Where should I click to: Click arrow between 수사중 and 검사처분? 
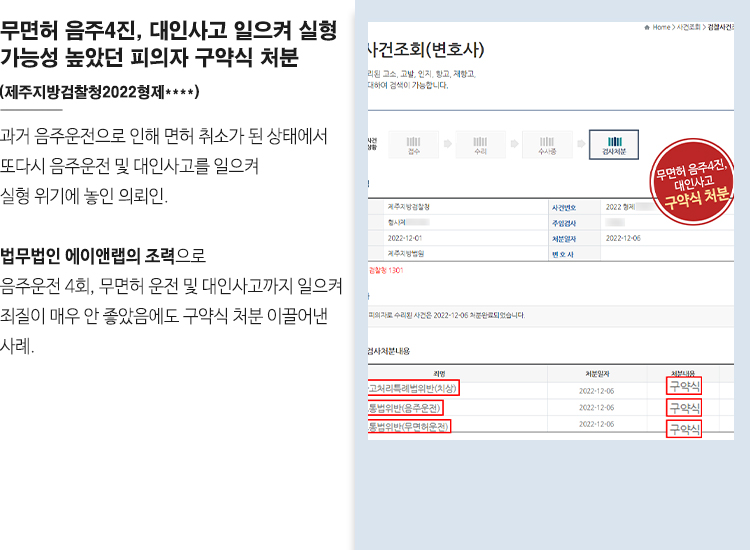tap(578, 145)
